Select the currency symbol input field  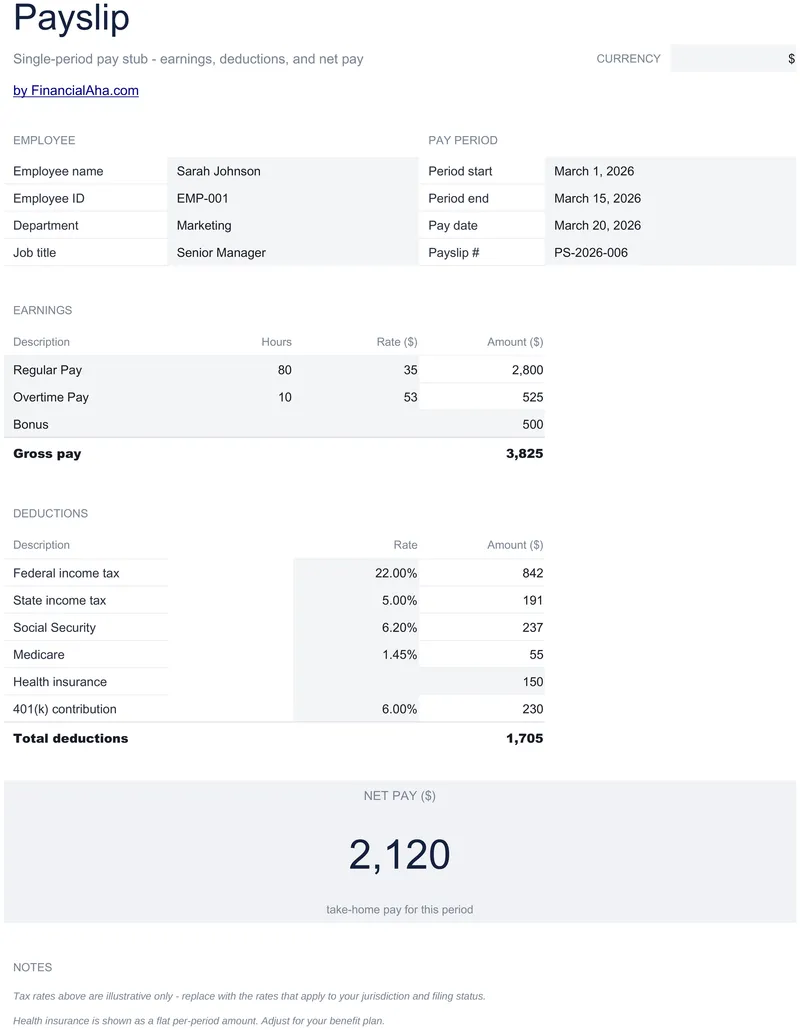pyautogui.click(x=733, y=58)
